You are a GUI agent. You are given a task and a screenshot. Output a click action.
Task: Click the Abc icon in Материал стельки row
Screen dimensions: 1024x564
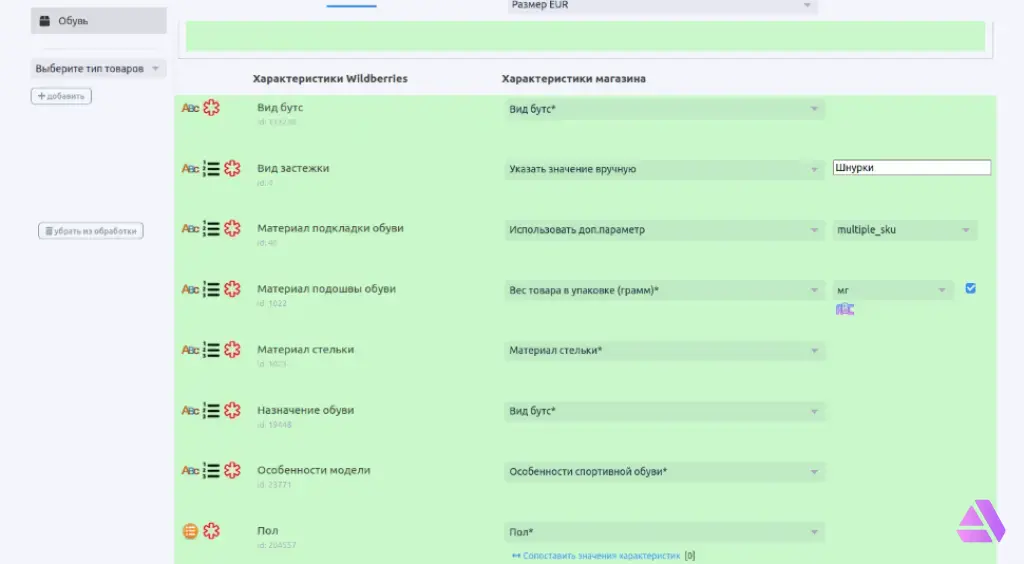click(190, 350)
